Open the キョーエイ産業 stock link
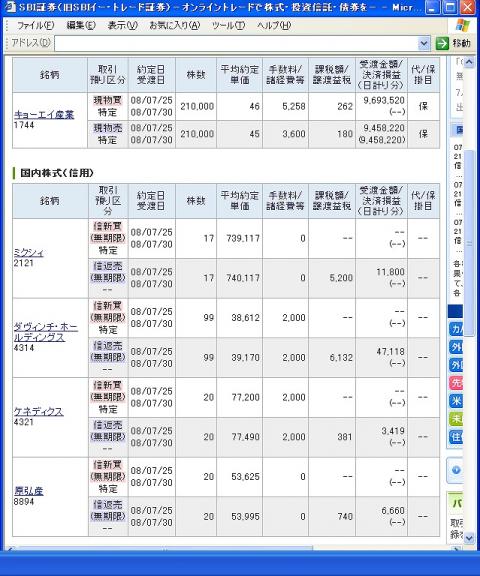 pos(44,115)
